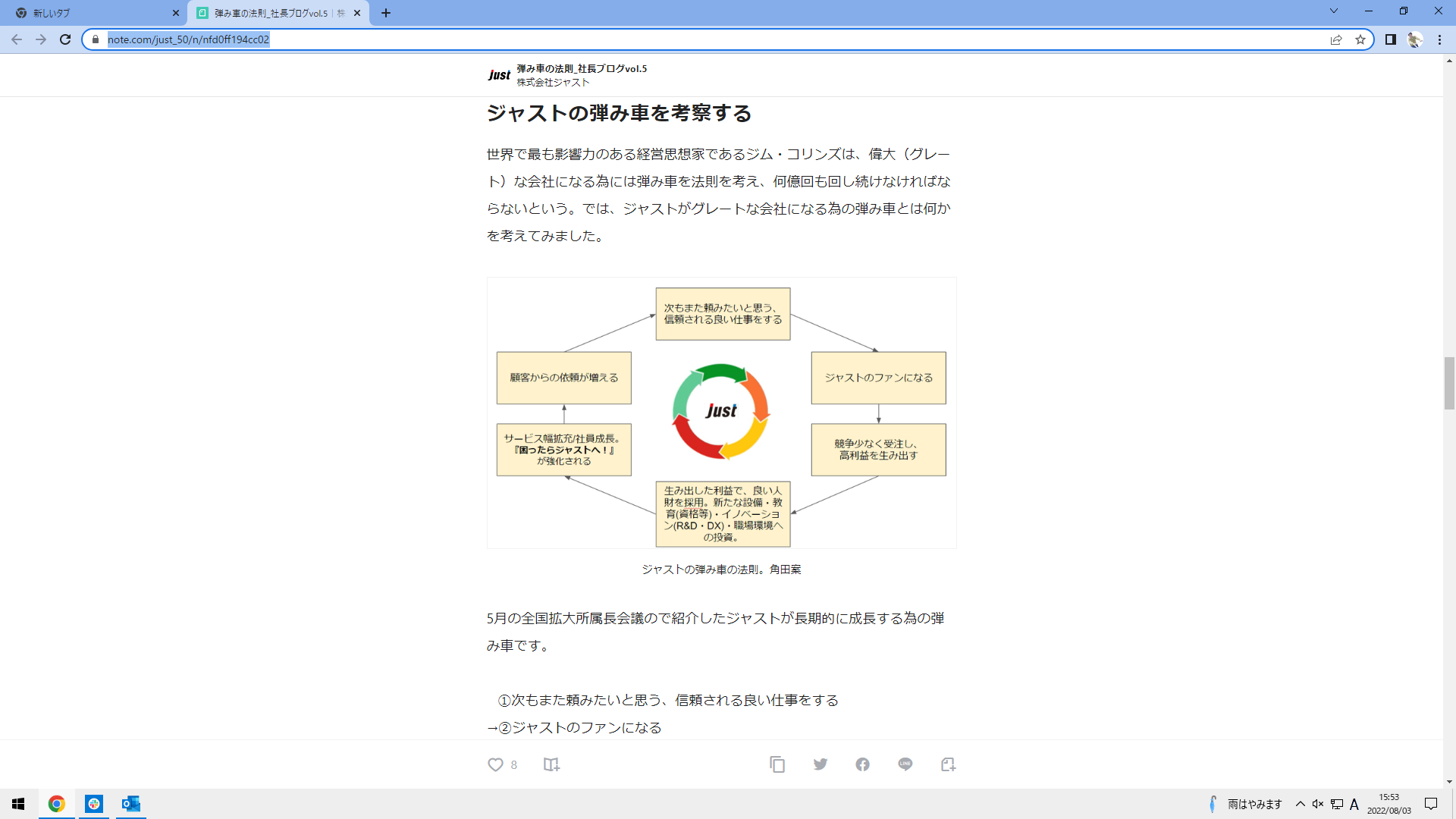The image size is (1456, 819).
Task: Open Chrome three-dot menu
Action: 1439,39
